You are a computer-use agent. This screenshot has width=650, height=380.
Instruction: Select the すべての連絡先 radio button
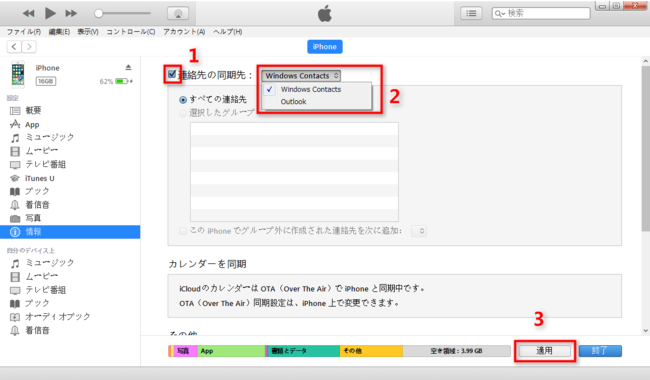[x=183, y=100]
